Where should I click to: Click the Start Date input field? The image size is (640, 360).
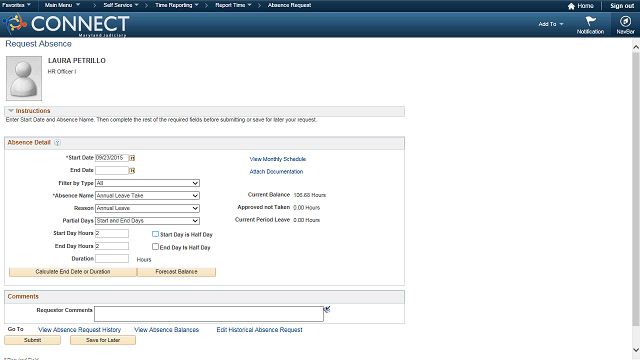pos(112,158)
